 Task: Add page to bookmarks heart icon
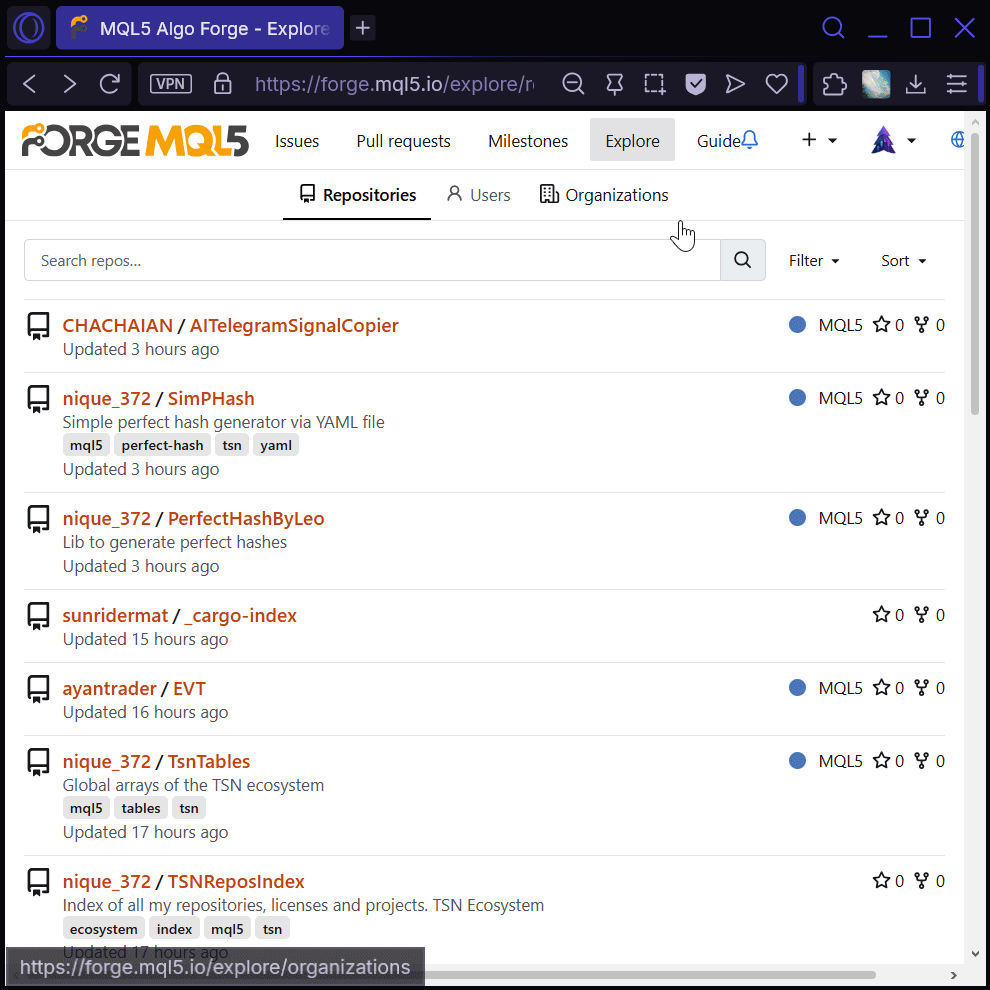tap(776, 83)
